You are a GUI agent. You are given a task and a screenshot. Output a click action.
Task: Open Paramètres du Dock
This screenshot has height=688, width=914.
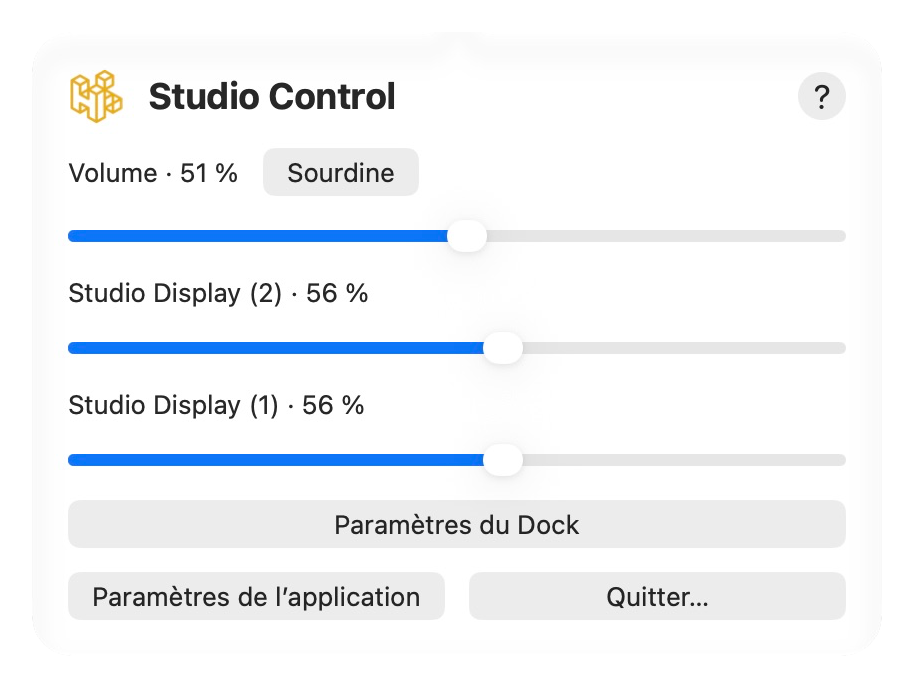[x=457, y=524]
